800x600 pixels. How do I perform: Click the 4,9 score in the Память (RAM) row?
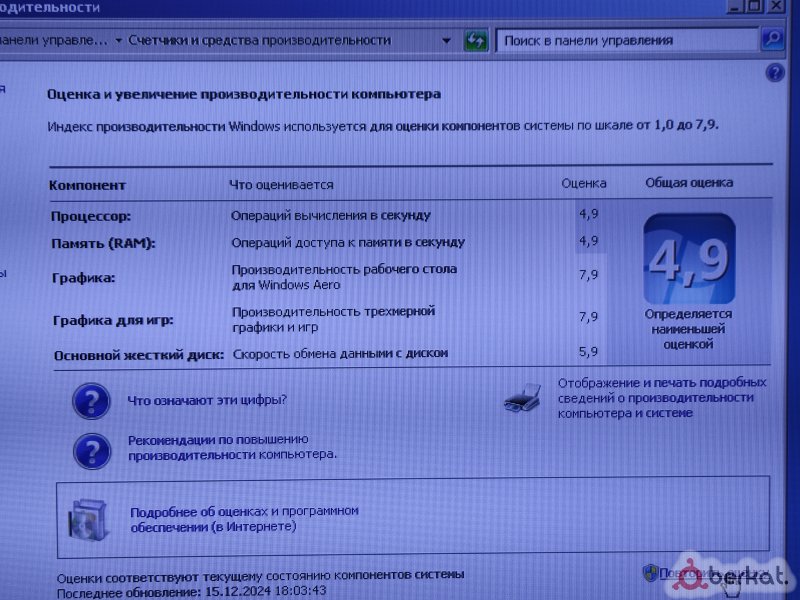(x=589, y=240)
